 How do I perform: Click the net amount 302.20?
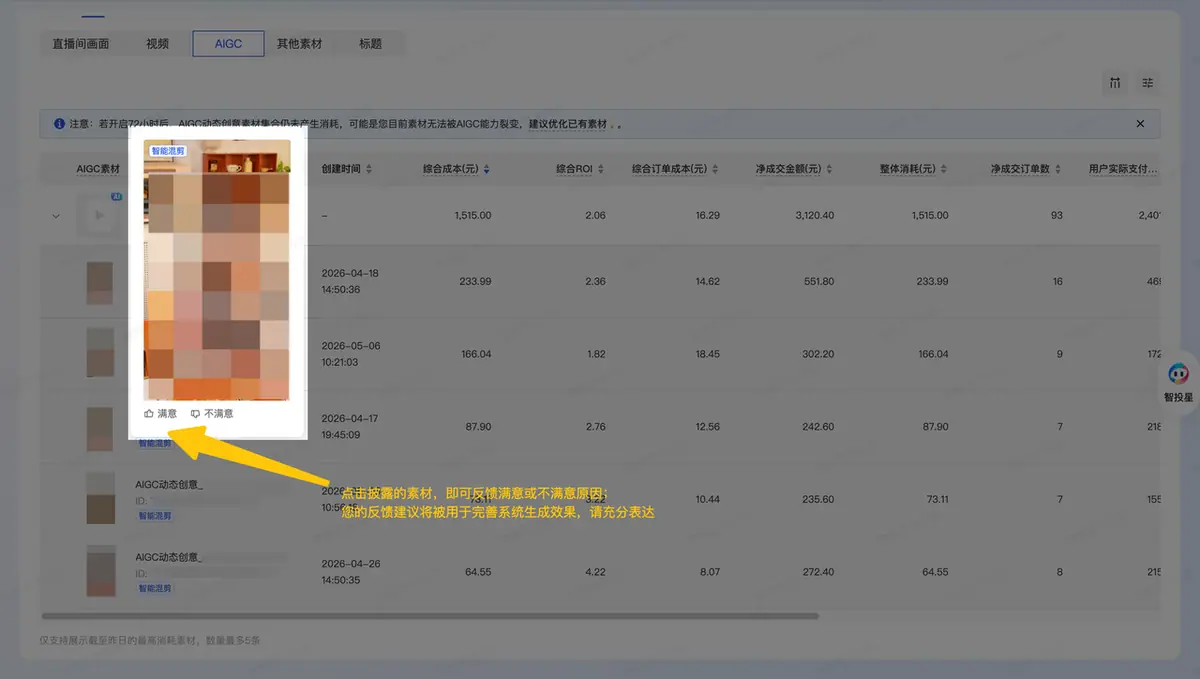818,354
